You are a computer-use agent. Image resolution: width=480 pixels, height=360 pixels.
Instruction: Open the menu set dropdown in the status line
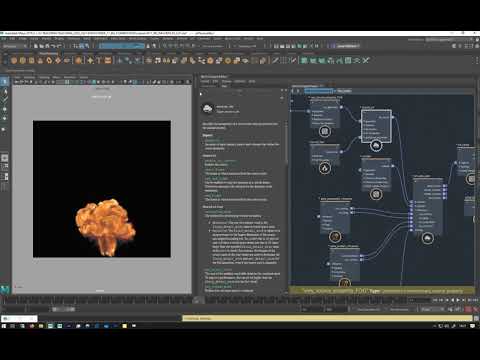coord(15,46)
